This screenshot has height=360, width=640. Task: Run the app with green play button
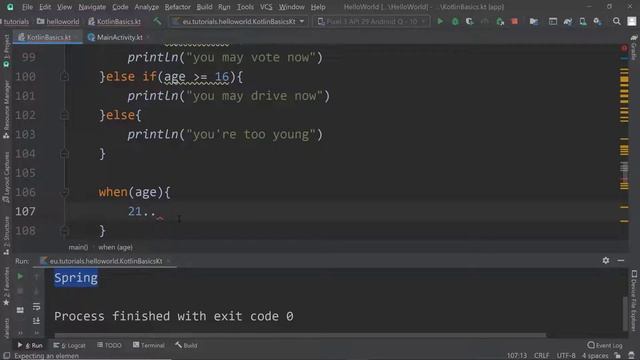[x=440, y=21]
